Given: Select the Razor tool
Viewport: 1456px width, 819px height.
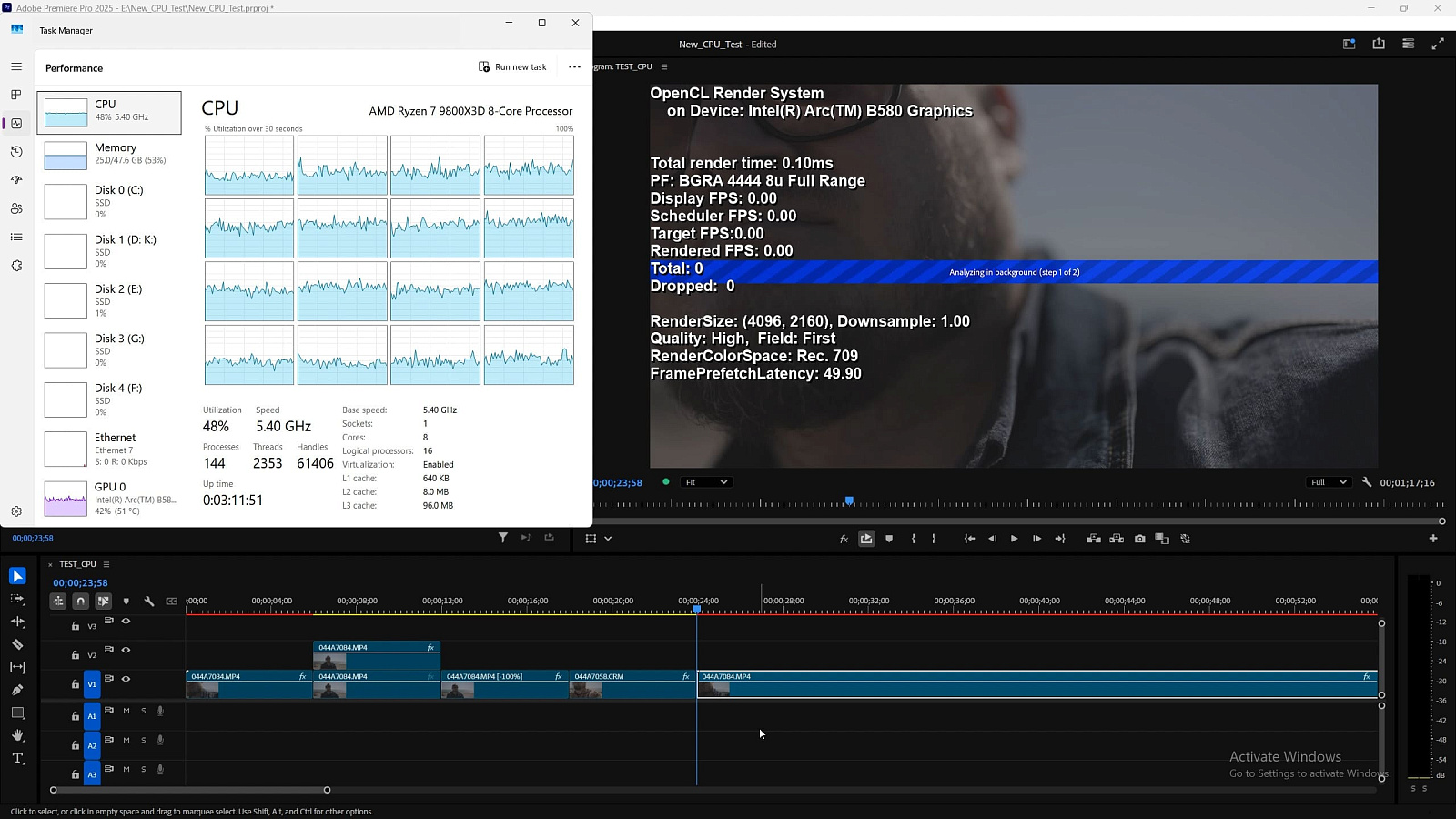Looking at the screenshot, I should [x=17, y=644].
